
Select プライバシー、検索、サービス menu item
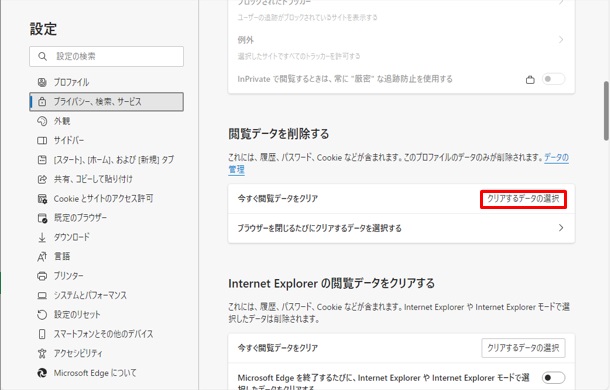tap(106, 102)
